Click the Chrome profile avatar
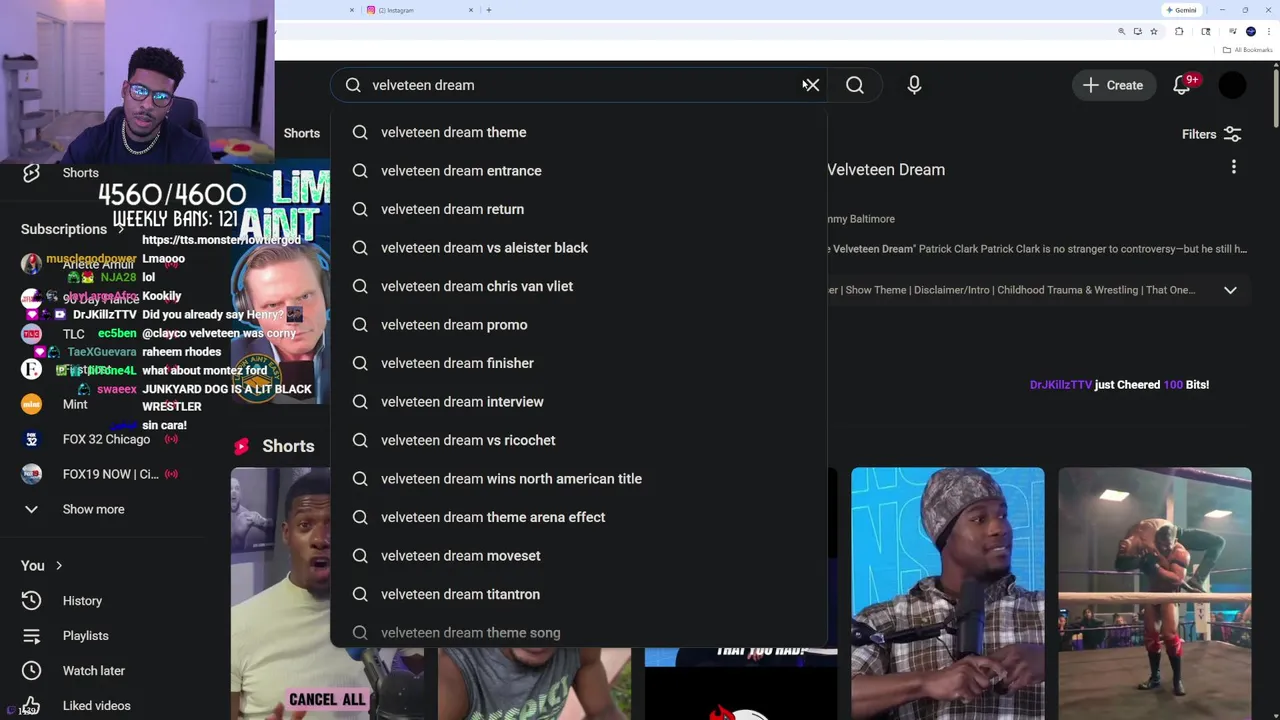1280x720 pixels. [x=1251, y=32]
